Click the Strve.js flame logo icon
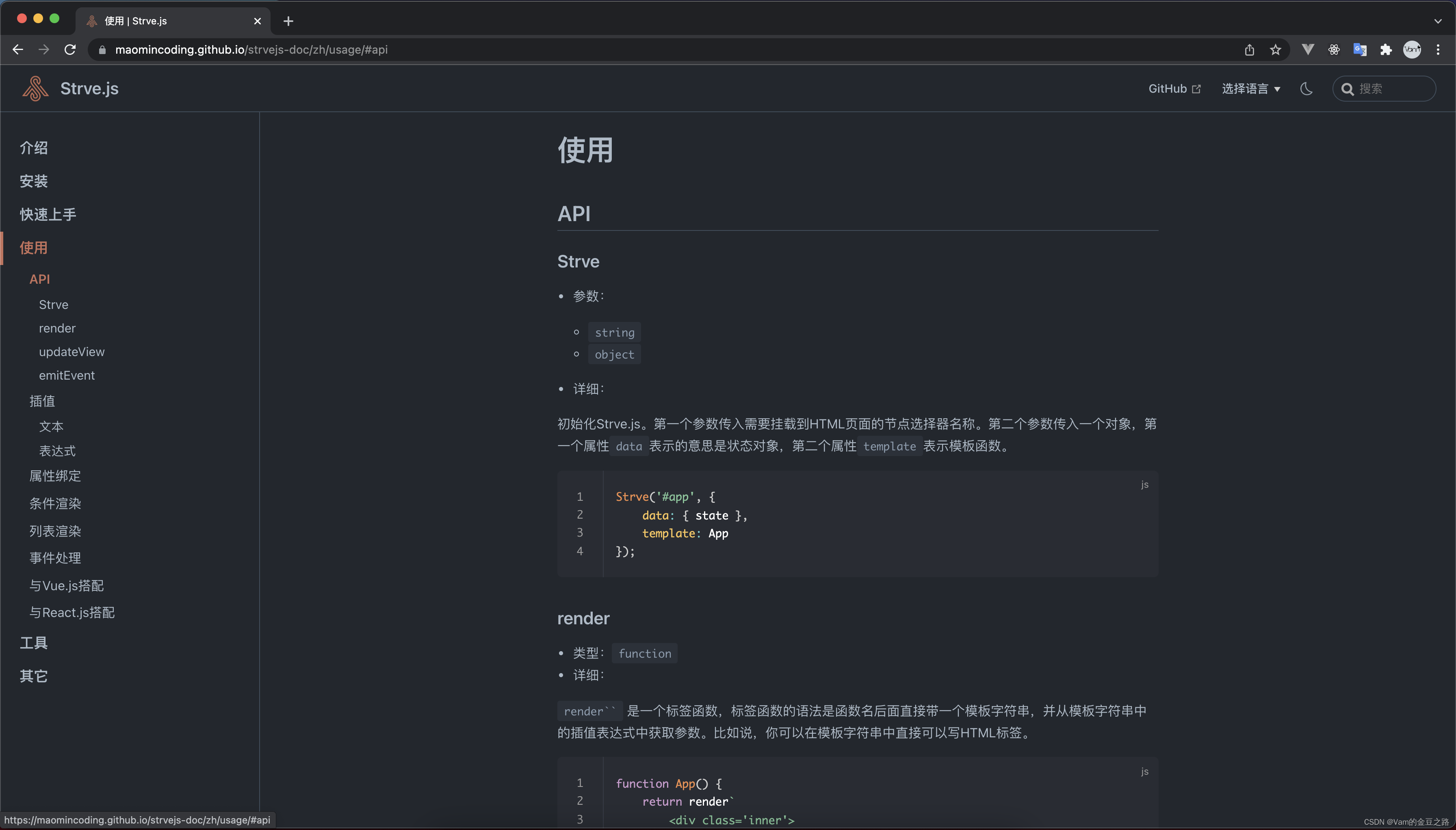Viewport: 1456px width, 830px height. coord(35,88)
